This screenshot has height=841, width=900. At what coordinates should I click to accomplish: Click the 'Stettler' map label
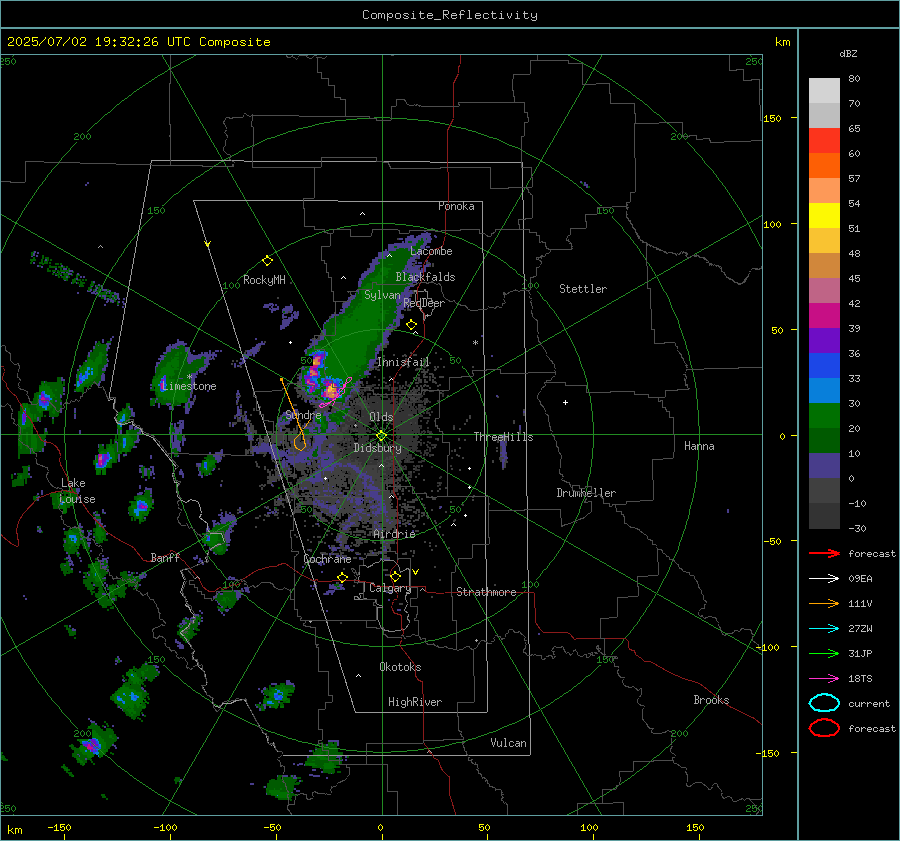coord(583,289)
